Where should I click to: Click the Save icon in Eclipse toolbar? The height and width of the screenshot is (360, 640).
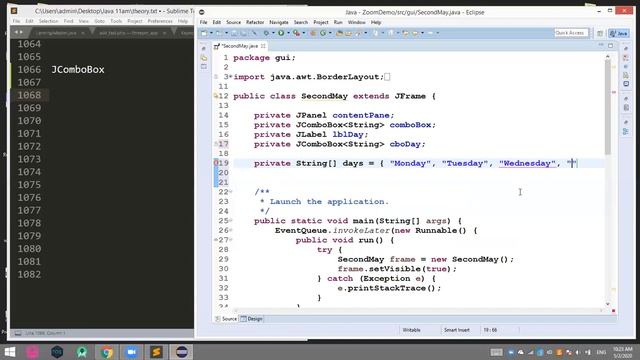(x=234, y=33)
